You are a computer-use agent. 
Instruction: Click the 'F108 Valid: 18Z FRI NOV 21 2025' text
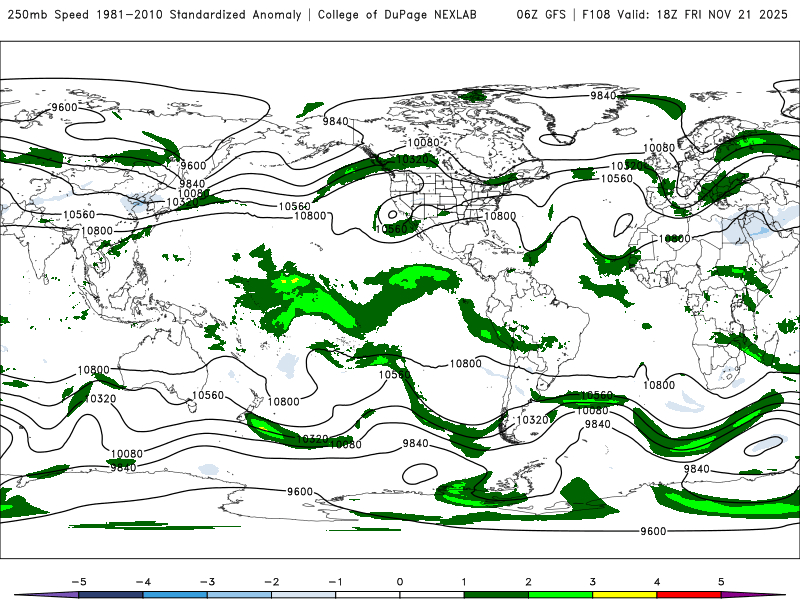pyautogui.click(x=685, y=14)
